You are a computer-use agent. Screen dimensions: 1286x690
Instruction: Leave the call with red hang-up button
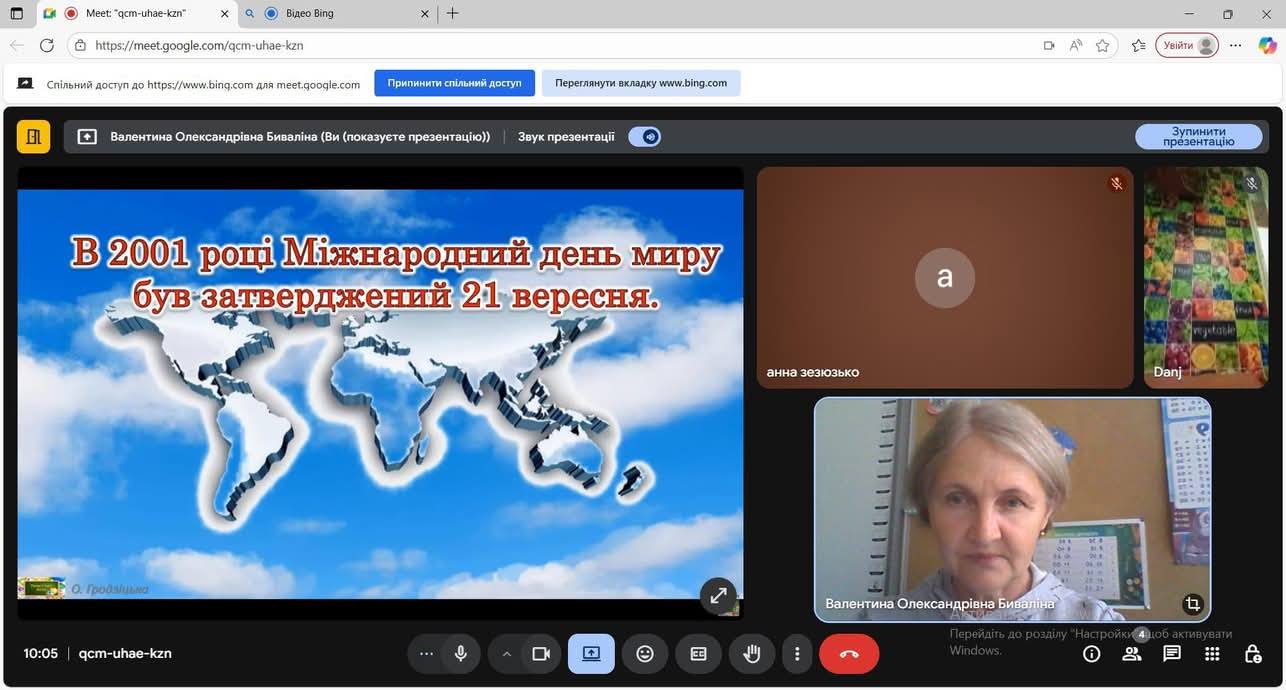pyautogui.click(x=849, y=654)
